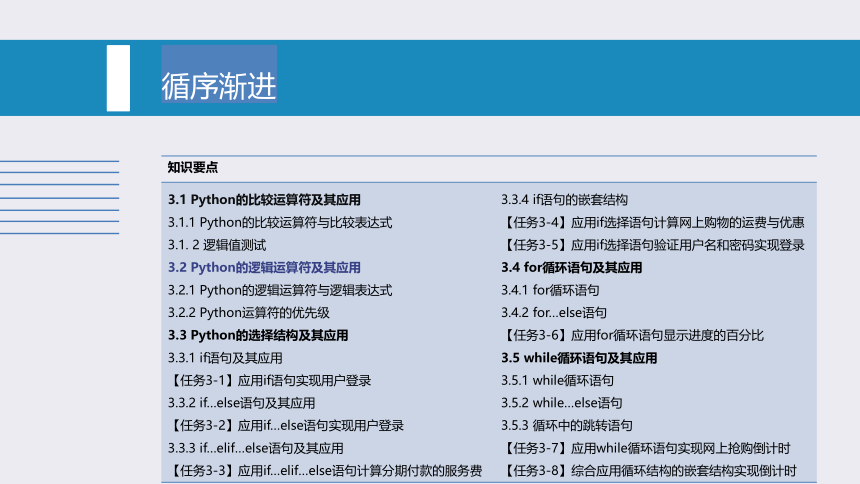Click 【任务3-4】计算网上购物的运费与优惠 line

[653, 222]
